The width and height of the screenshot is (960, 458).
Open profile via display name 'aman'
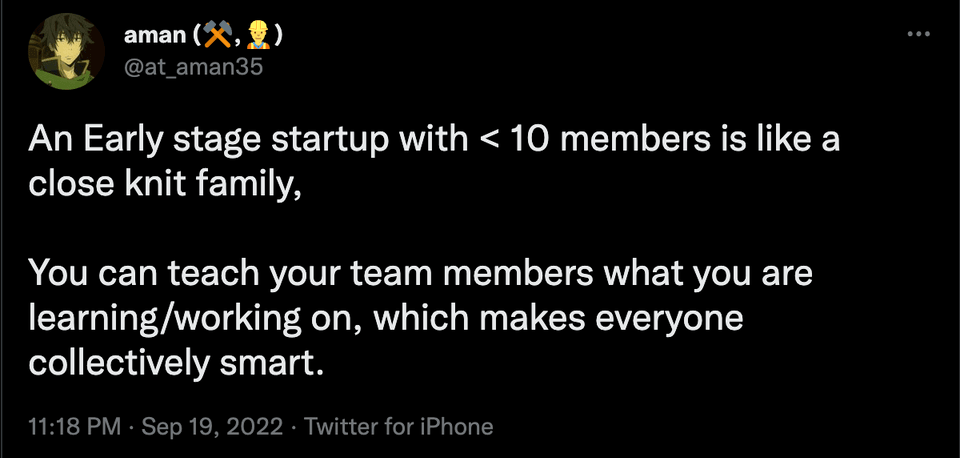pos(155,37)
